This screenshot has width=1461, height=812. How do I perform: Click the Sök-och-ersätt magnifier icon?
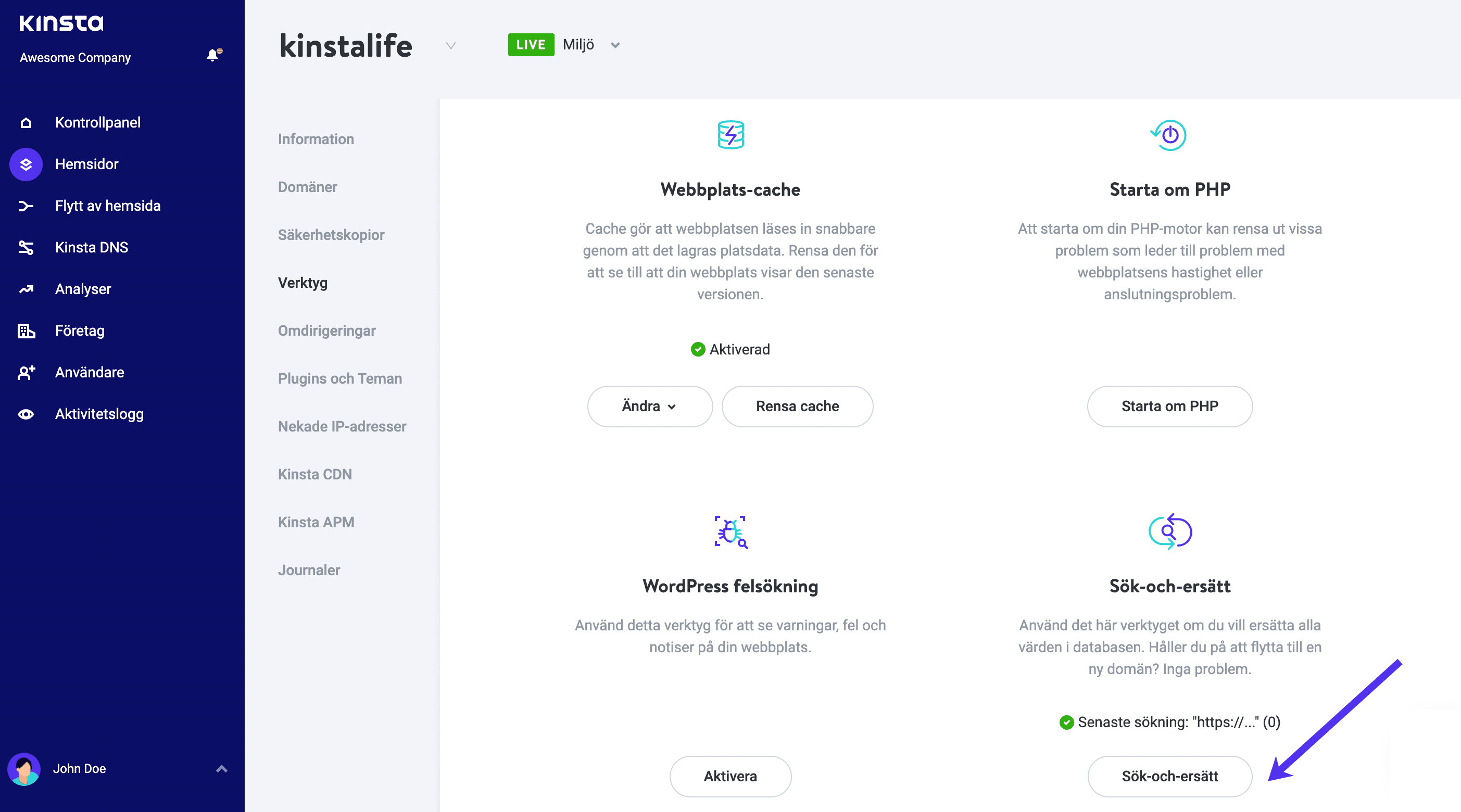coord(1169,532)
